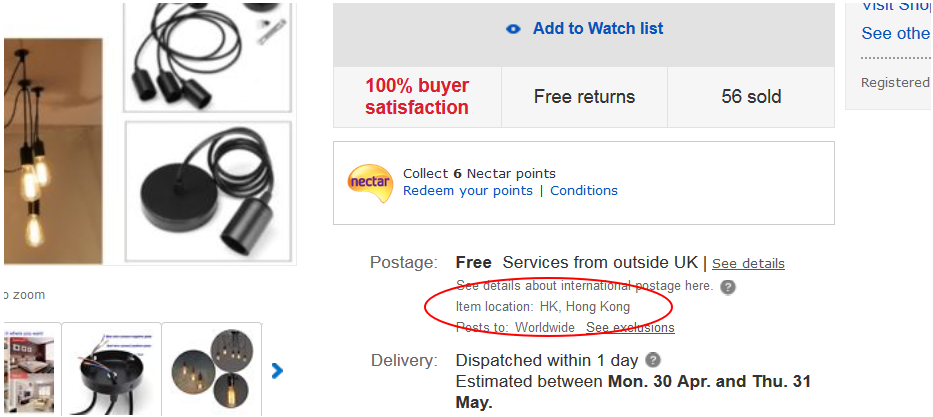Show next thumbnails with the blue arrow

coord(278,371)
